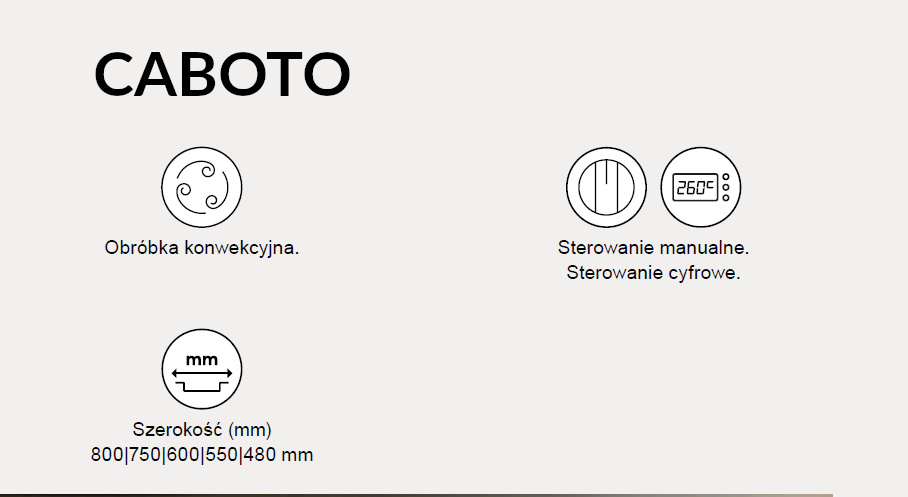Click the width in mm icon
Screen dimensions: 908x497
point(202,370)
